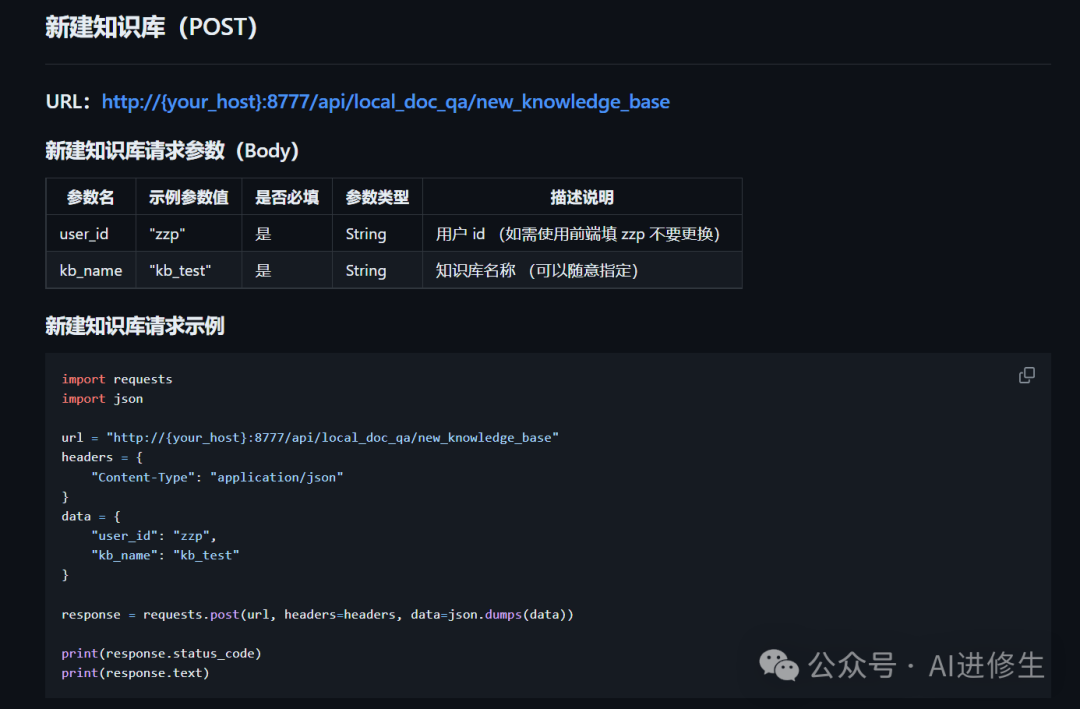Click the "import requests" code line

117,379
